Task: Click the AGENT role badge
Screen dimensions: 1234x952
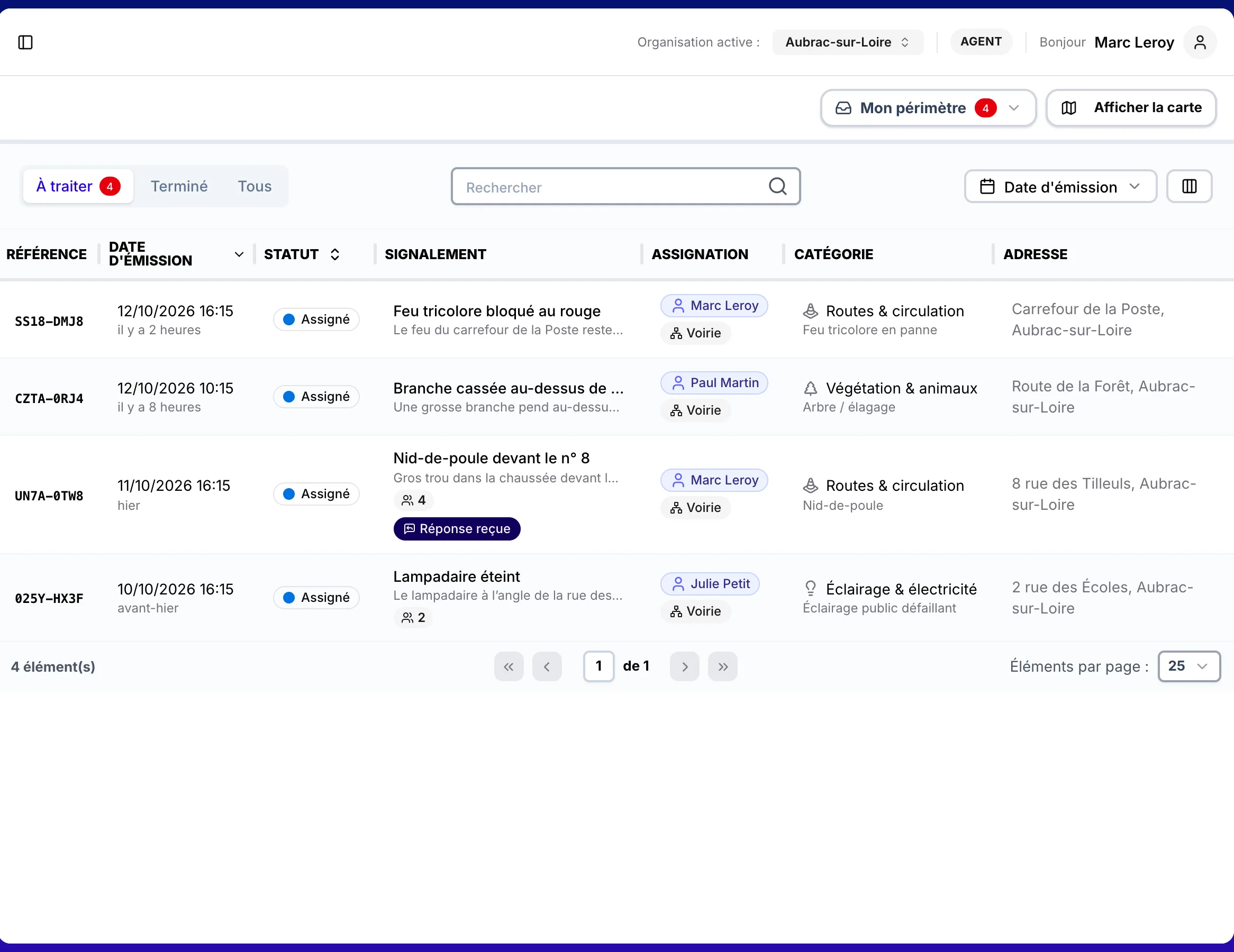Action: pos(981,42)
